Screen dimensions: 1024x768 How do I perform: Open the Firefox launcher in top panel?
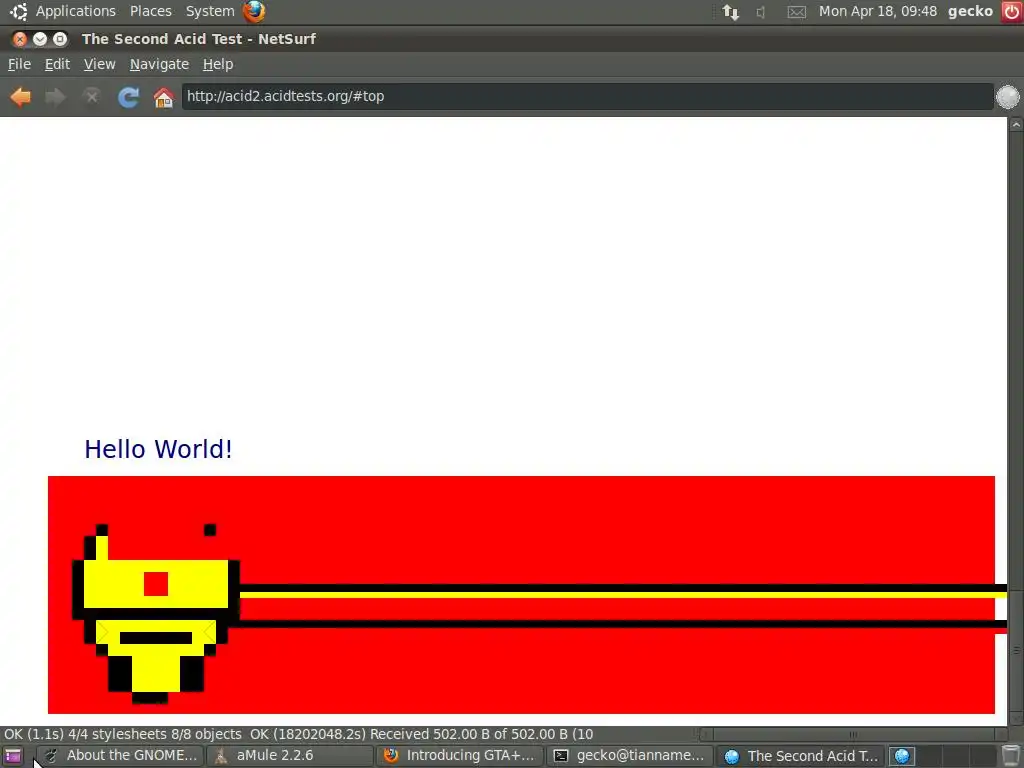[254, 11]
